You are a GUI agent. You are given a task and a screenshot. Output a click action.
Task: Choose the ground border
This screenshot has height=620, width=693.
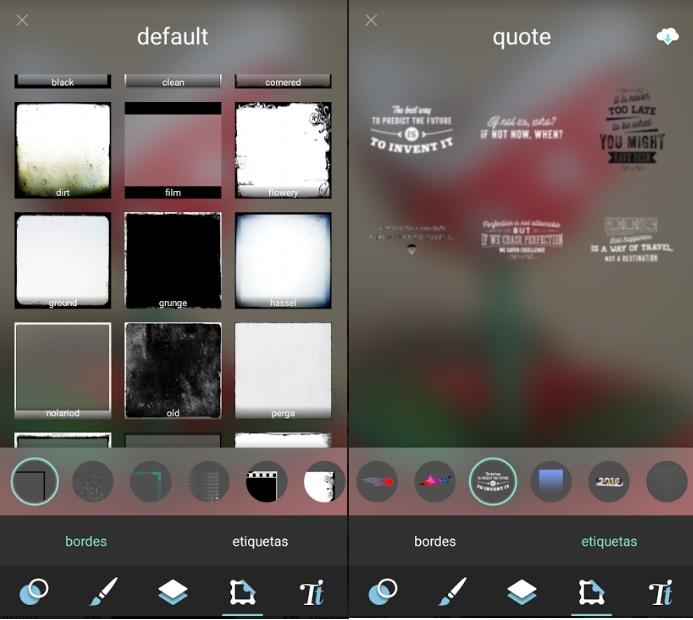(x=62, y=260)
